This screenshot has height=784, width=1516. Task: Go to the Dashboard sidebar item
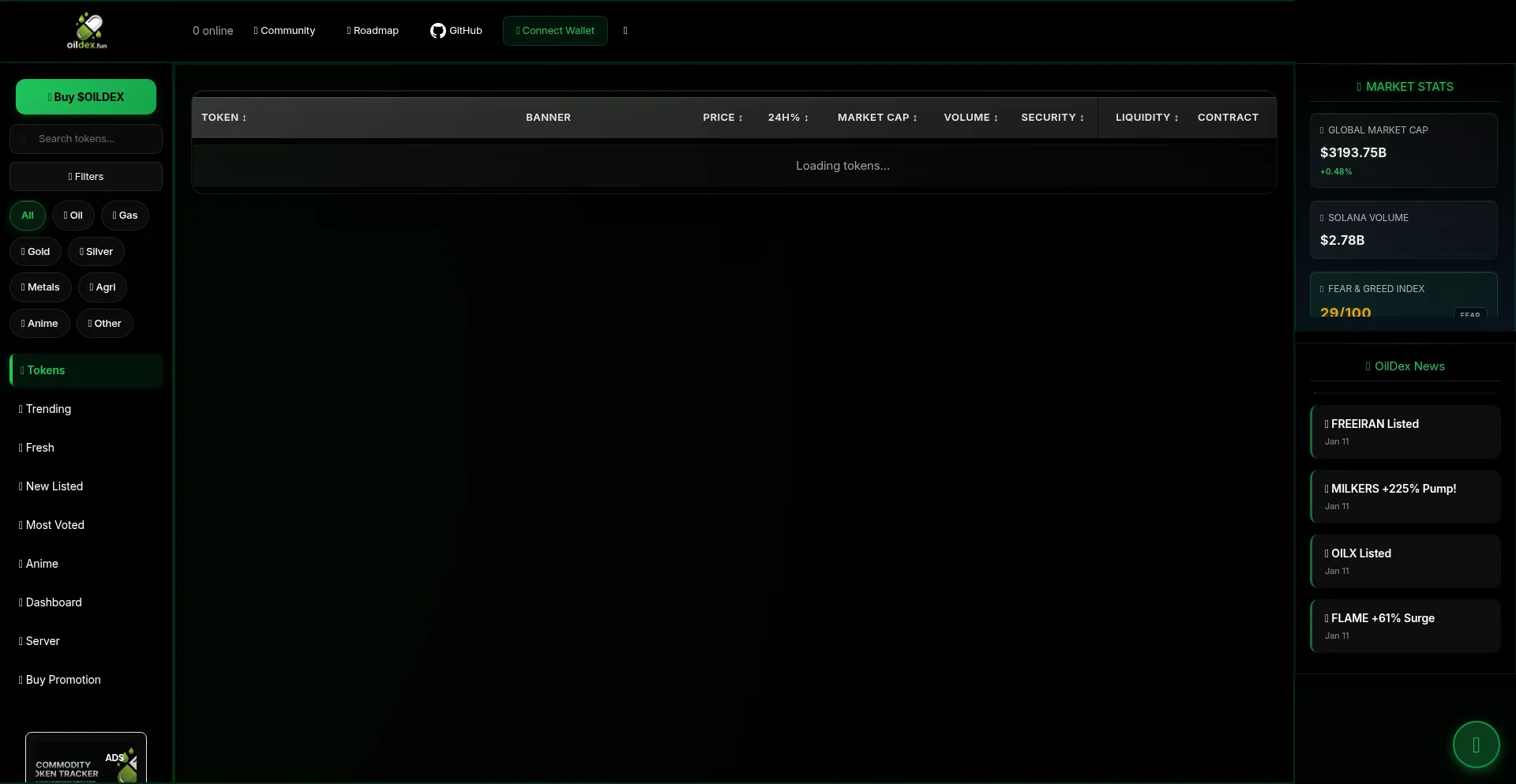coord(53,602)
